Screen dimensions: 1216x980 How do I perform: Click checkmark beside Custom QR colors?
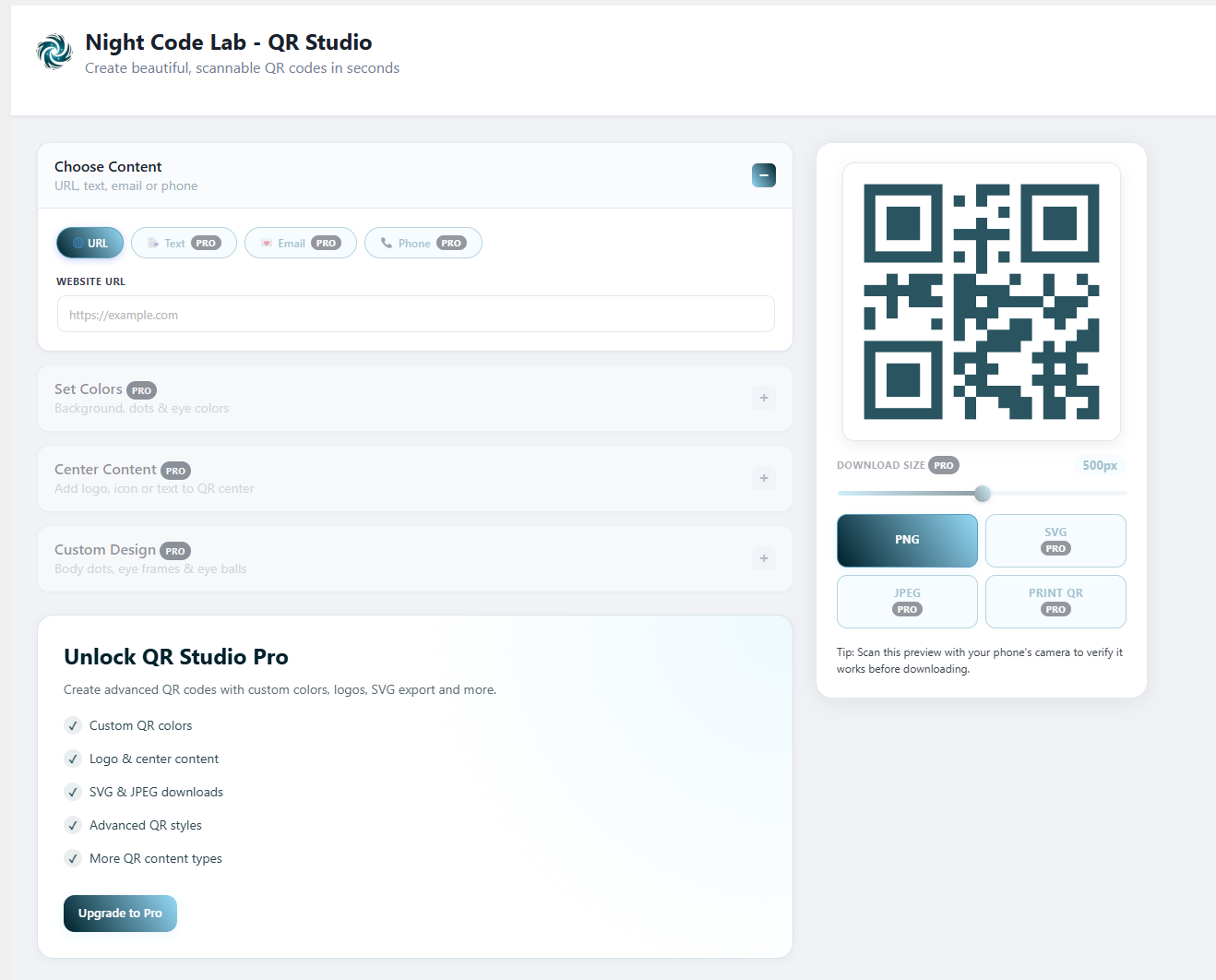73,725
